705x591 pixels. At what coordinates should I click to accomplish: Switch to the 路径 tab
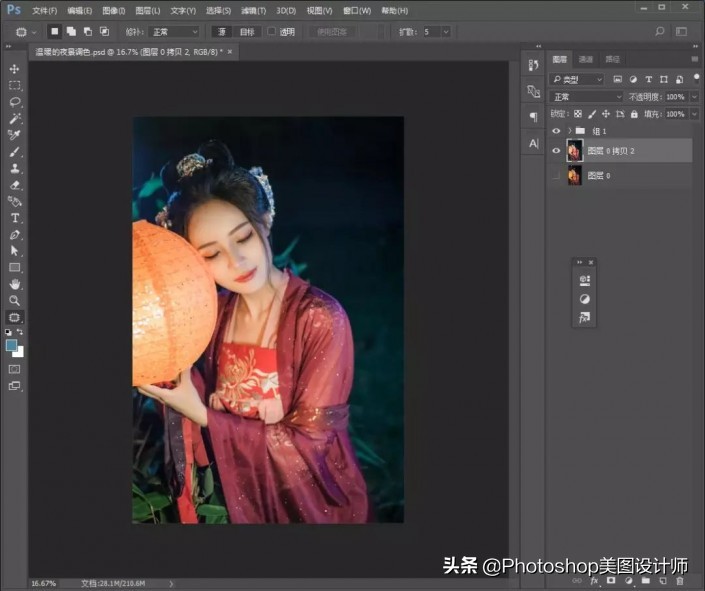pos(612,59)
